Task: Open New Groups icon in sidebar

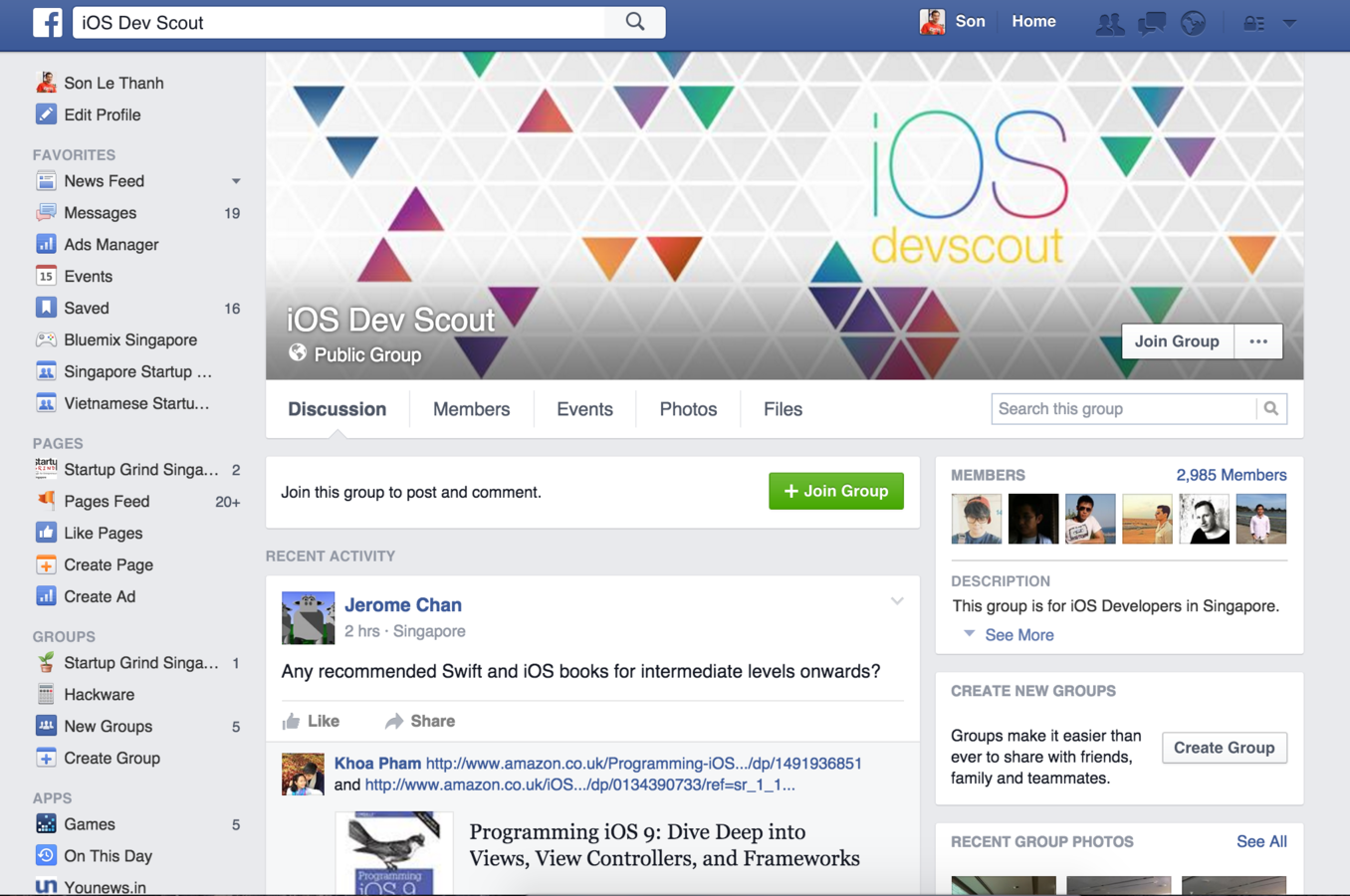Action: 46,726
